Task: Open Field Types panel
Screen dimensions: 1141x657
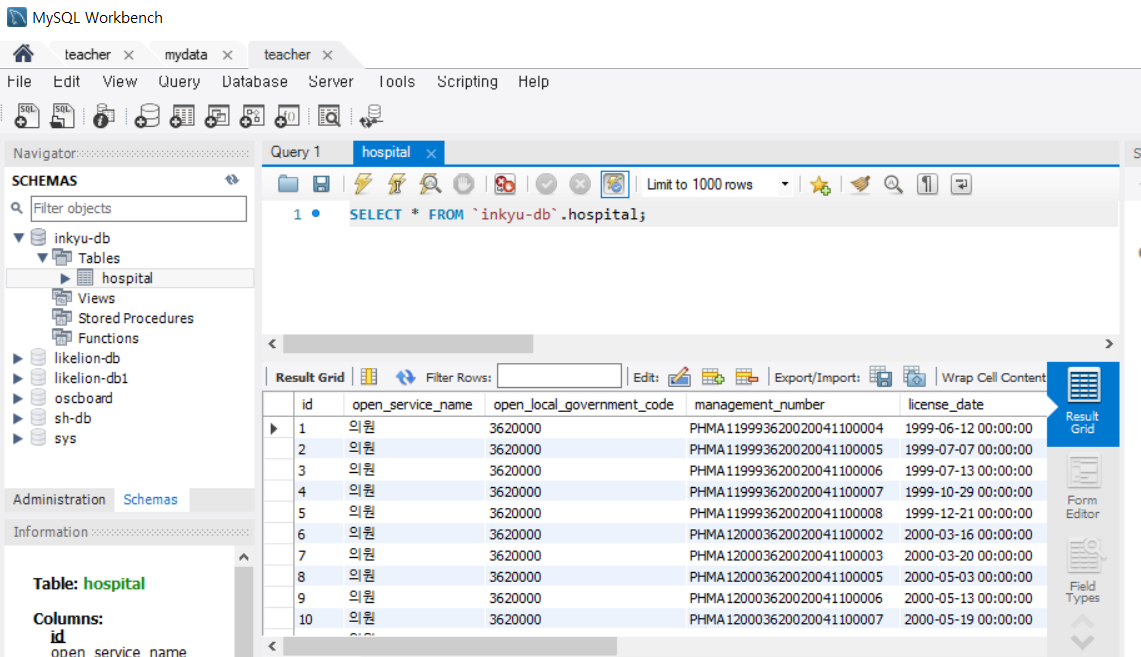Action: click(1083, 571)
